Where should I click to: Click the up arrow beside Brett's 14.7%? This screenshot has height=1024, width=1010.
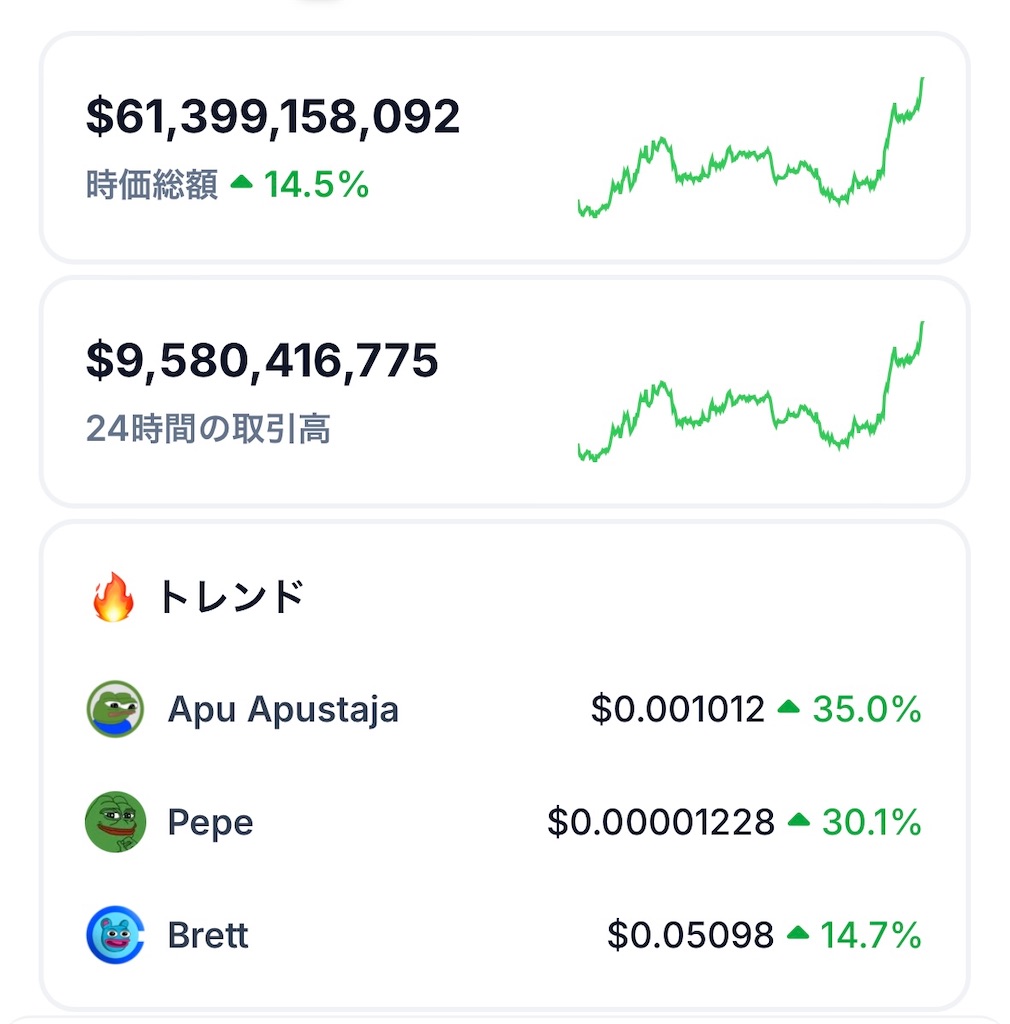tap(798, 933)
